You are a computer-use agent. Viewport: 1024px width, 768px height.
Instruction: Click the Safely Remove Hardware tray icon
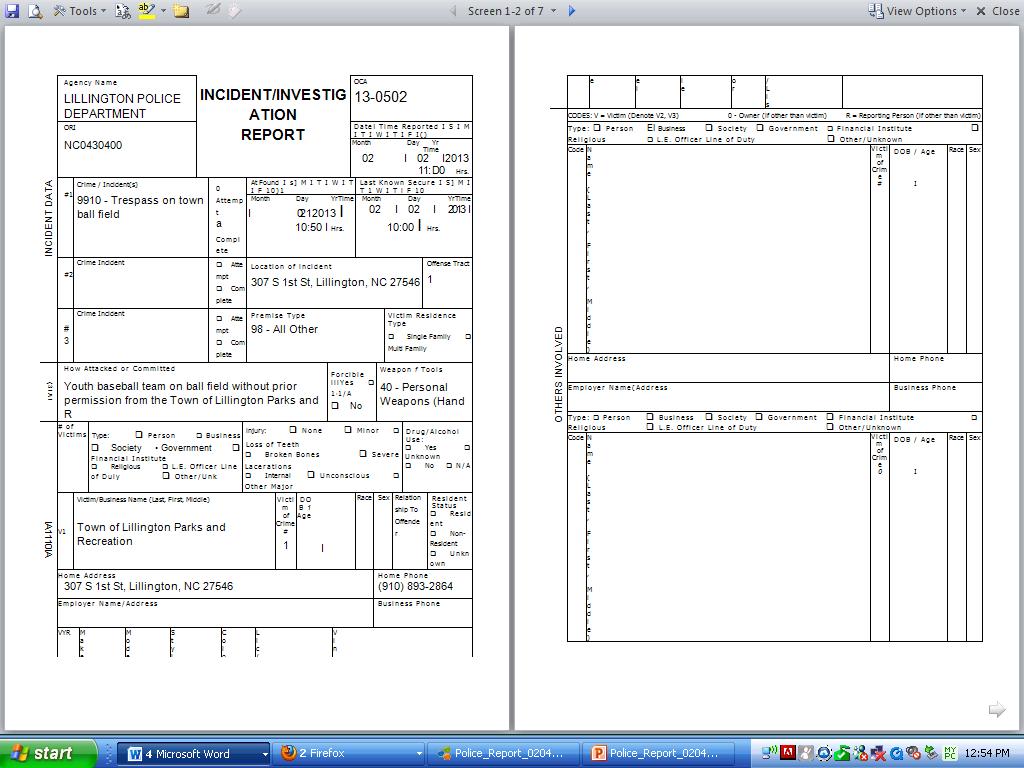[x=931, y=754]
